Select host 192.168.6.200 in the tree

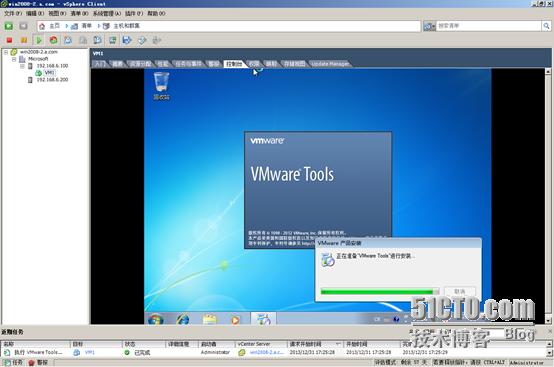click(x=52, y=80)
